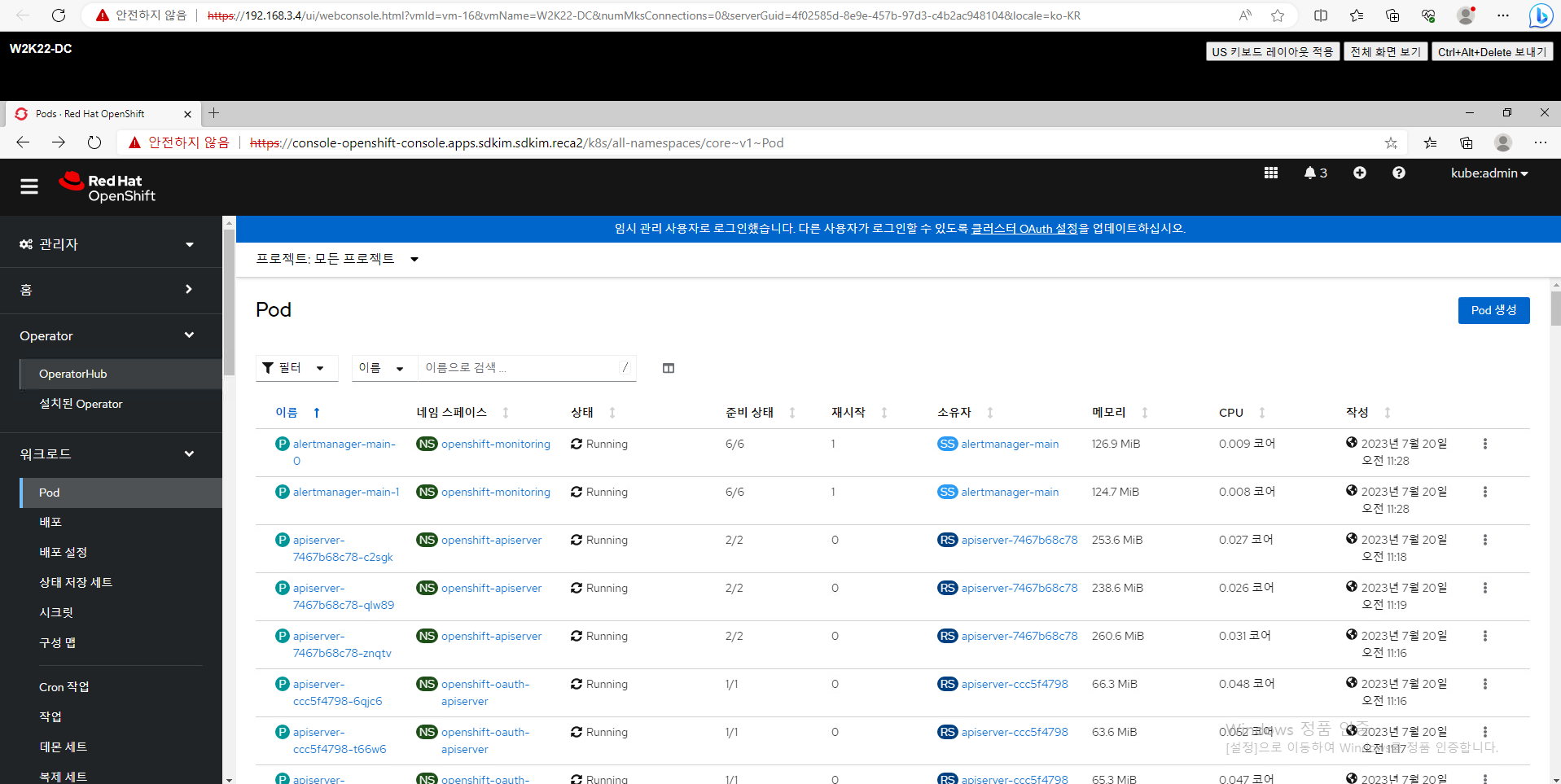Open the notifications bell showing 3
Viewport: 1561px width, 784px height.
point(1315,173)
